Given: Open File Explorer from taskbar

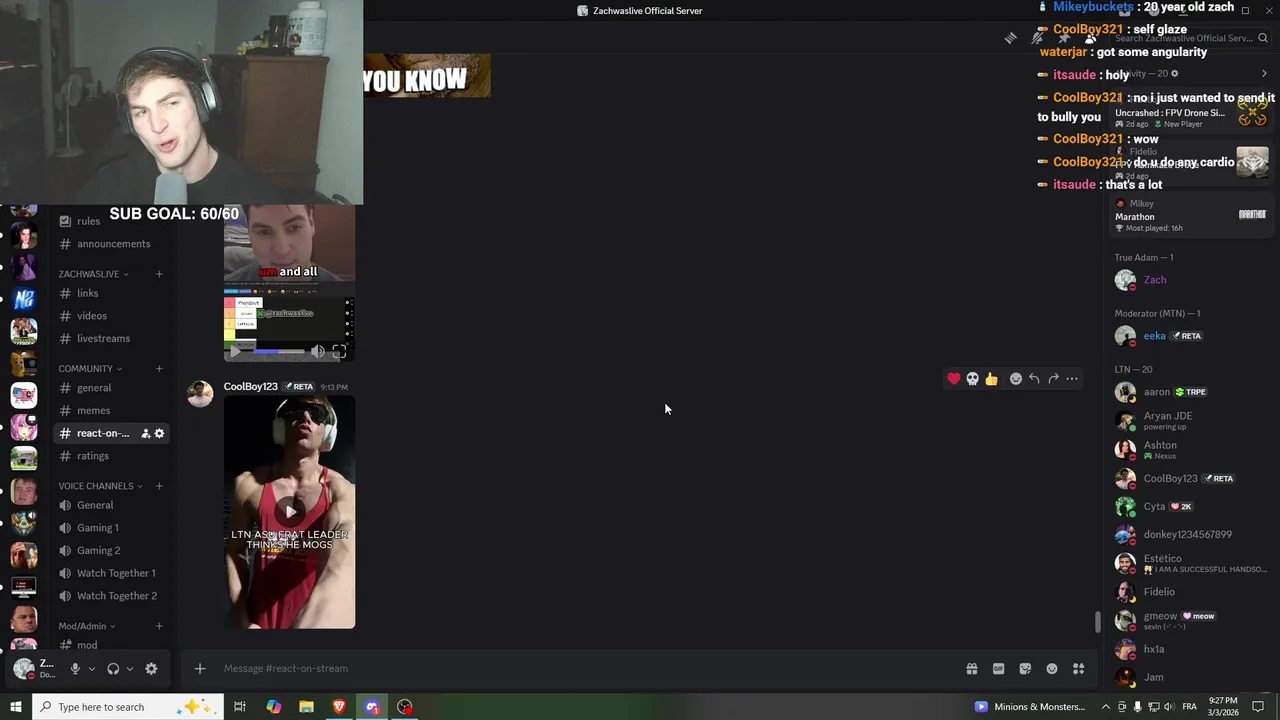Looking at the screenshot, I should (306, 707).
